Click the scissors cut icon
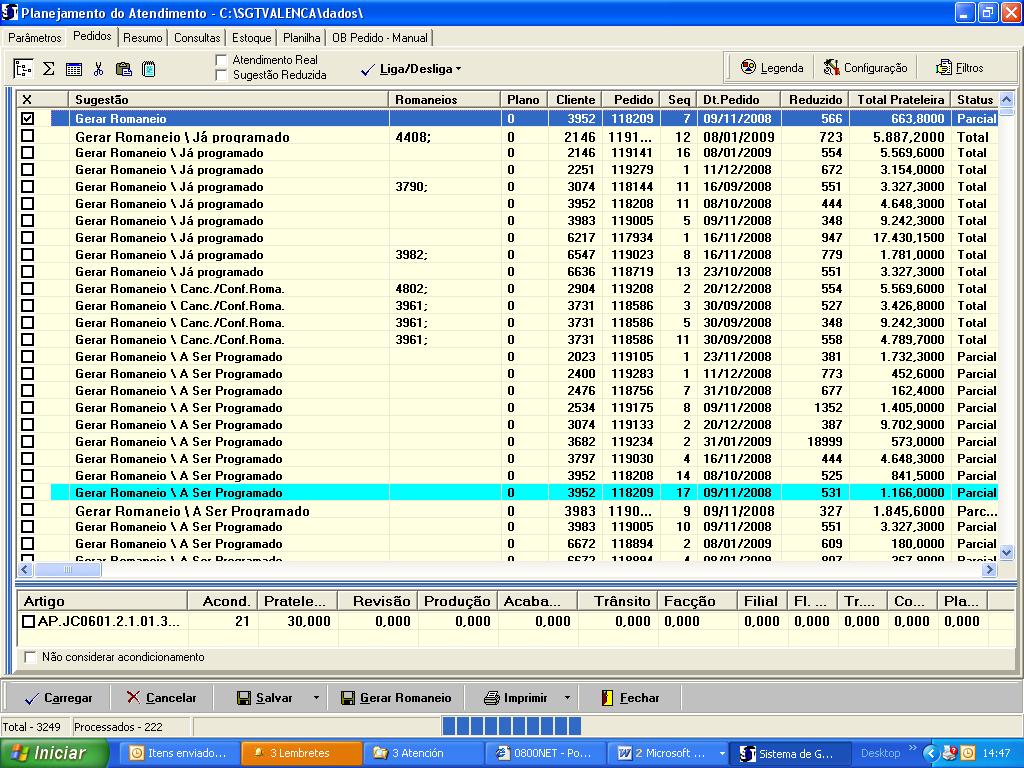Screen dimensions: 1024x768 (x=98, y=69)
